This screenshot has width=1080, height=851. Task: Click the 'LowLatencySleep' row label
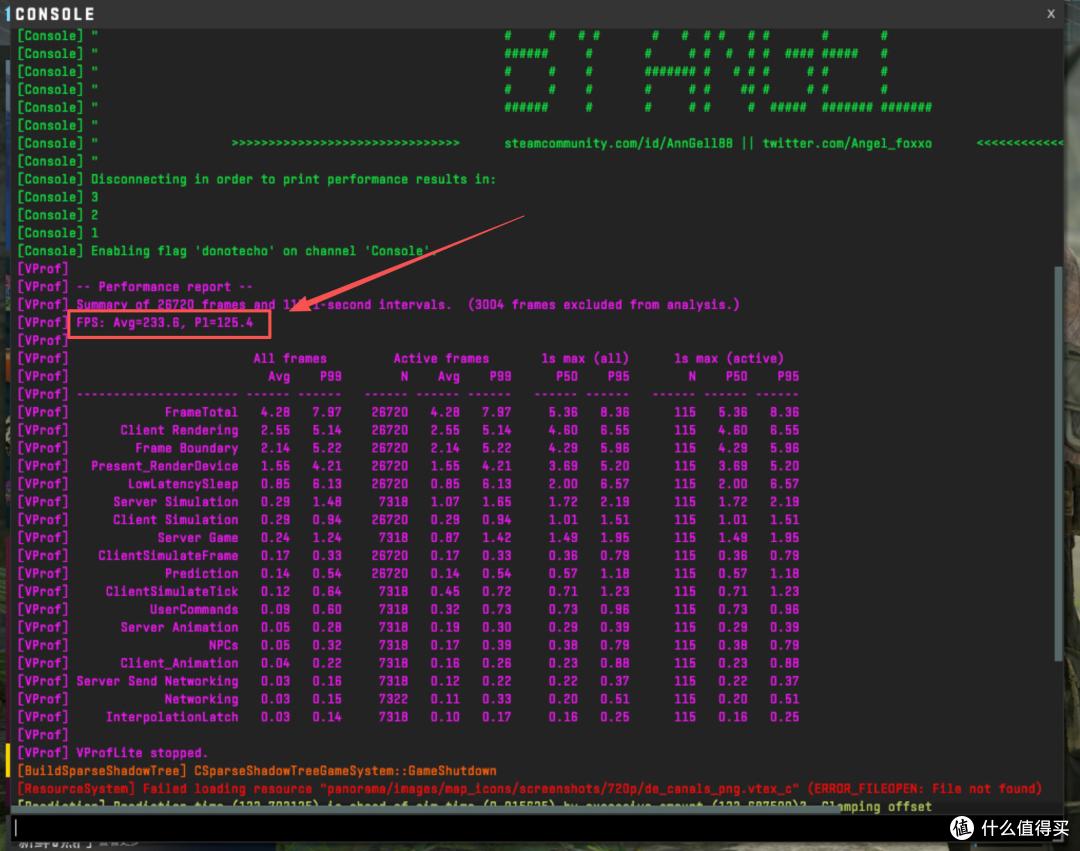coord(183,483)
